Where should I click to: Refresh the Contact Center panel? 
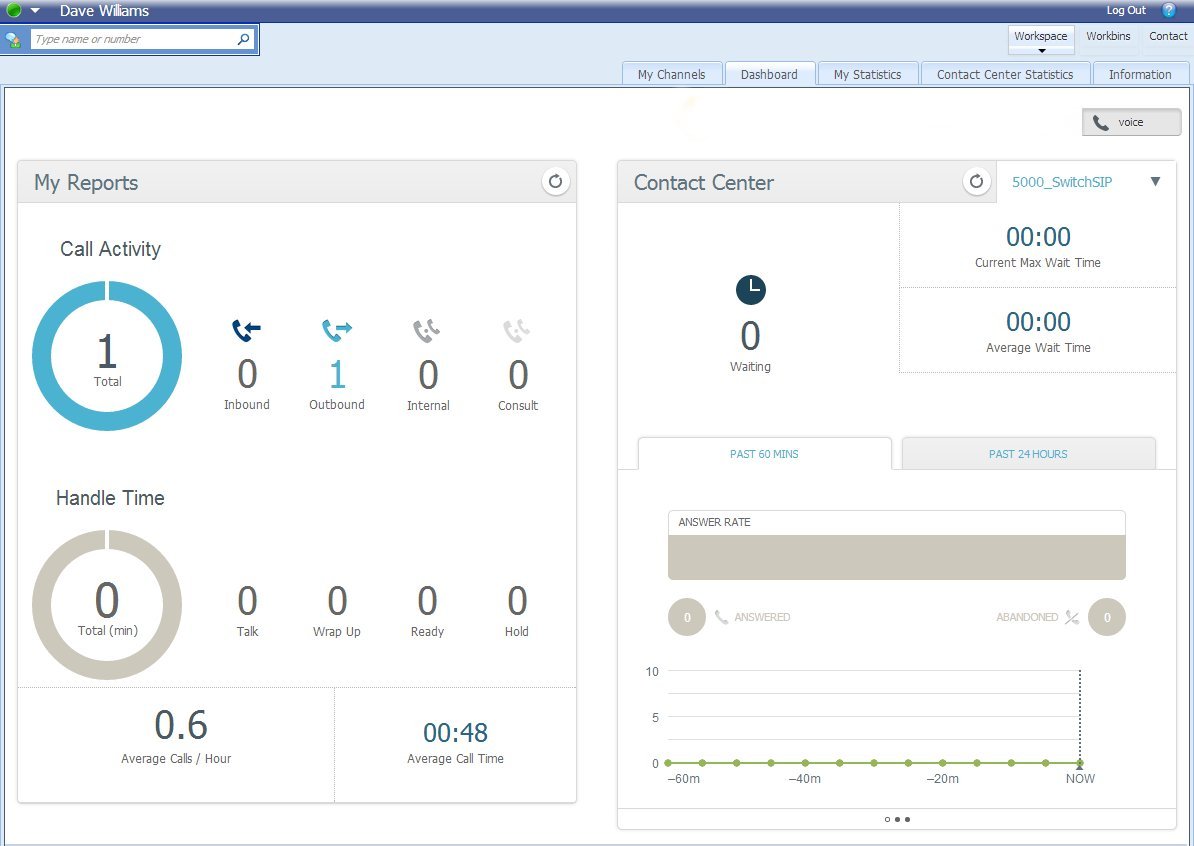[x=976, y=182]
